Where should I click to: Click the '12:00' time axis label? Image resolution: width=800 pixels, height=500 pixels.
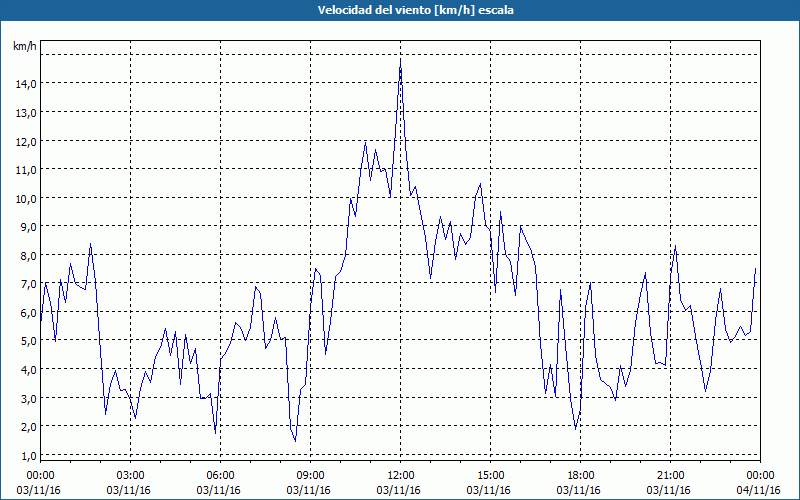(x=400, y=476)
